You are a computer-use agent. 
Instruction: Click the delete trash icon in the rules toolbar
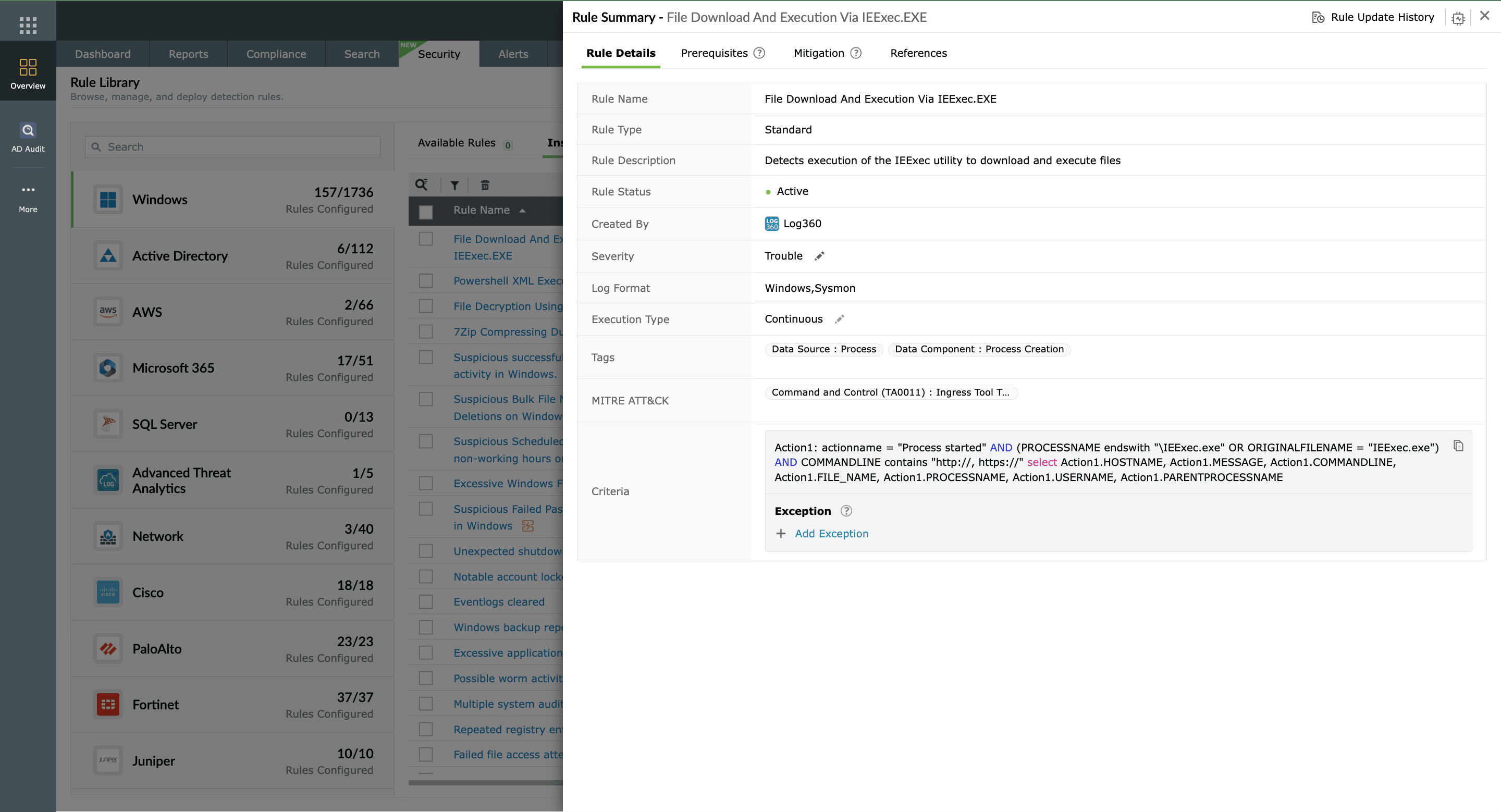[x=485, y=184]
